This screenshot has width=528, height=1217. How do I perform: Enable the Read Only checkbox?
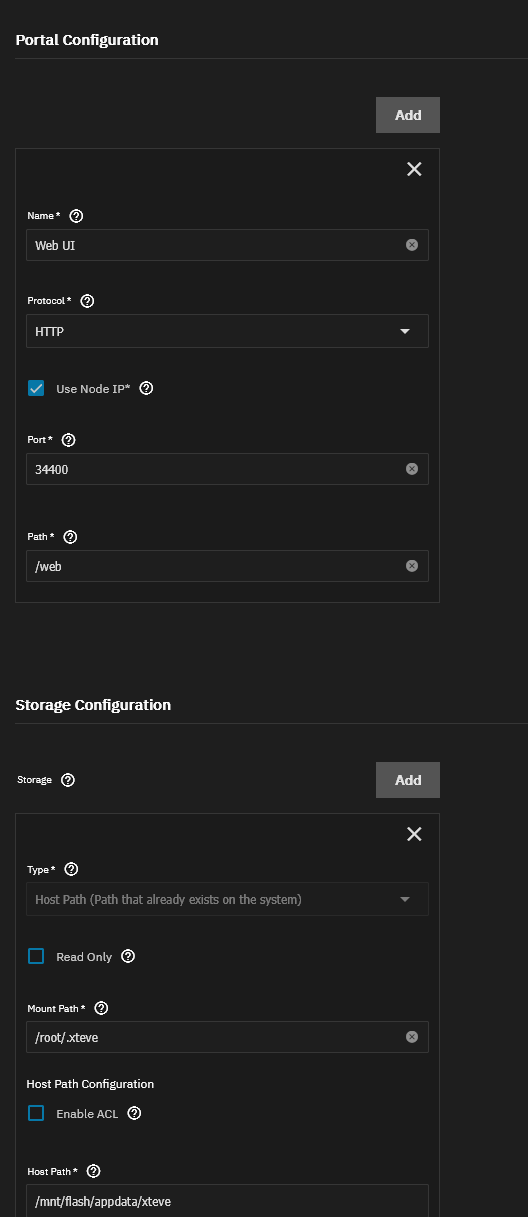click(x=36, y=956)
